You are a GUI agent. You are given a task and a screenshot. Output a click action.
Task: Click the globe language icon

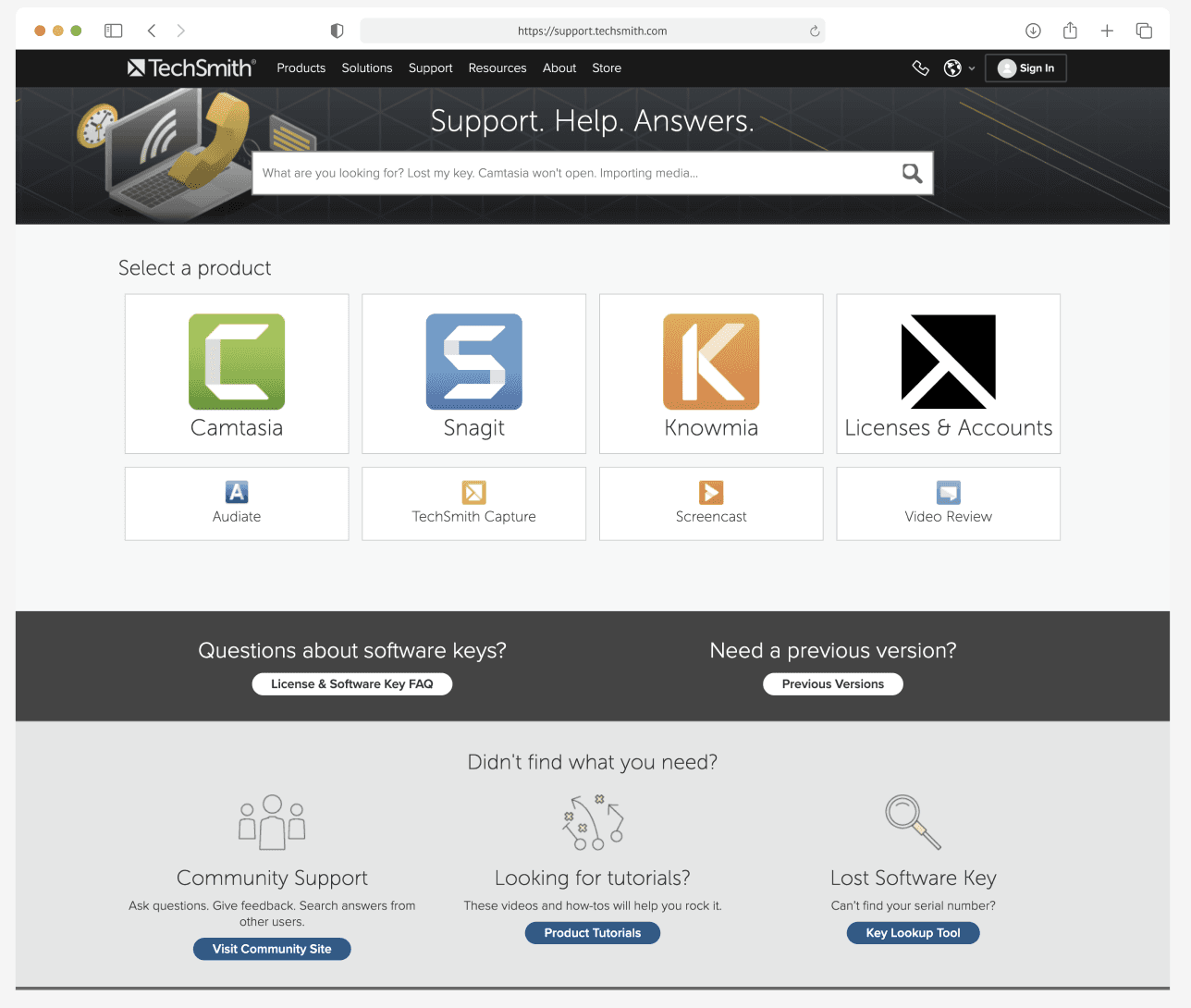[x=952, y=68]
